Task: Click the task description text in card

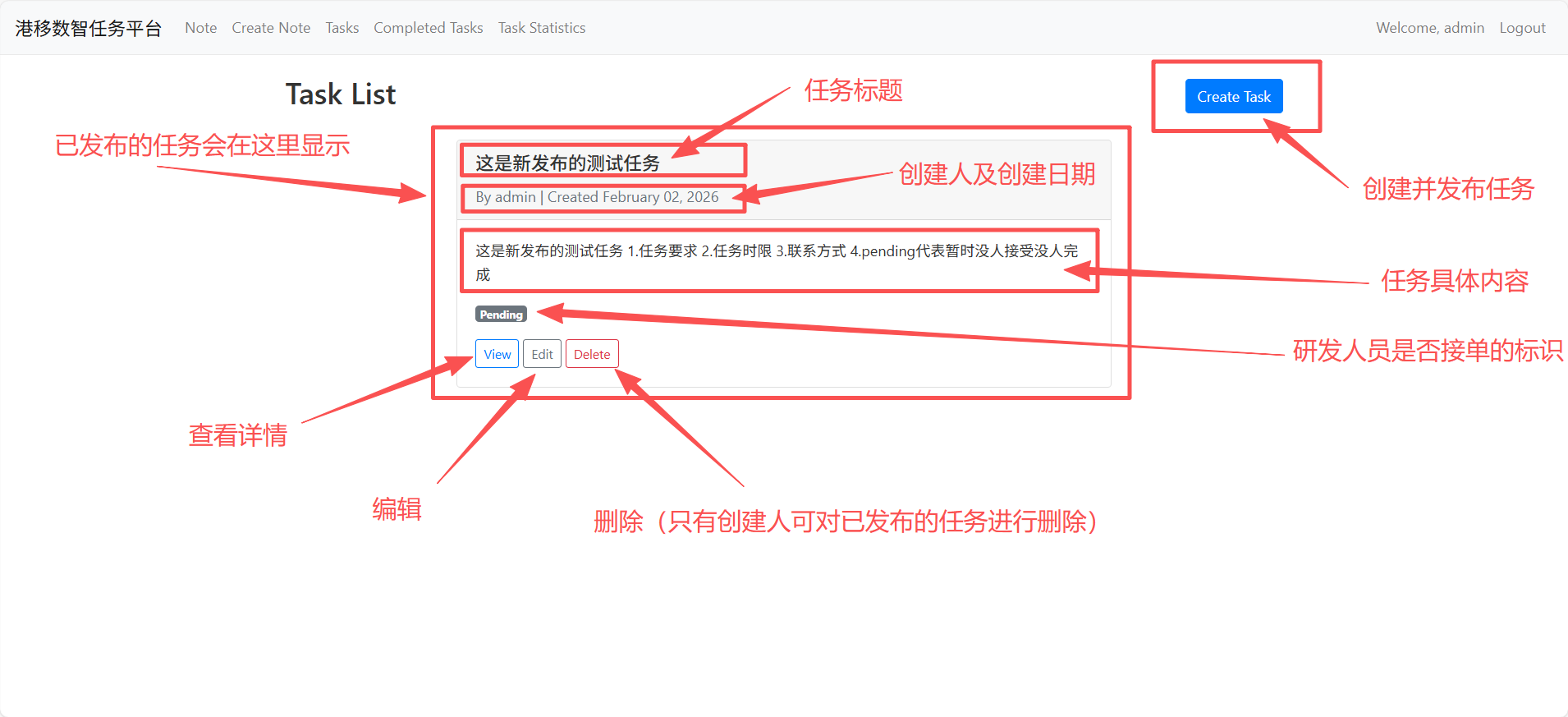Action: click(776, 251)
